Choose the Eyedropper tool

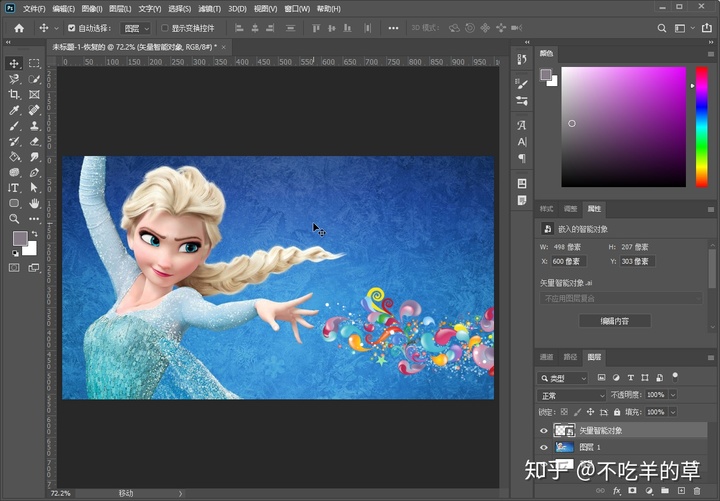14,110
